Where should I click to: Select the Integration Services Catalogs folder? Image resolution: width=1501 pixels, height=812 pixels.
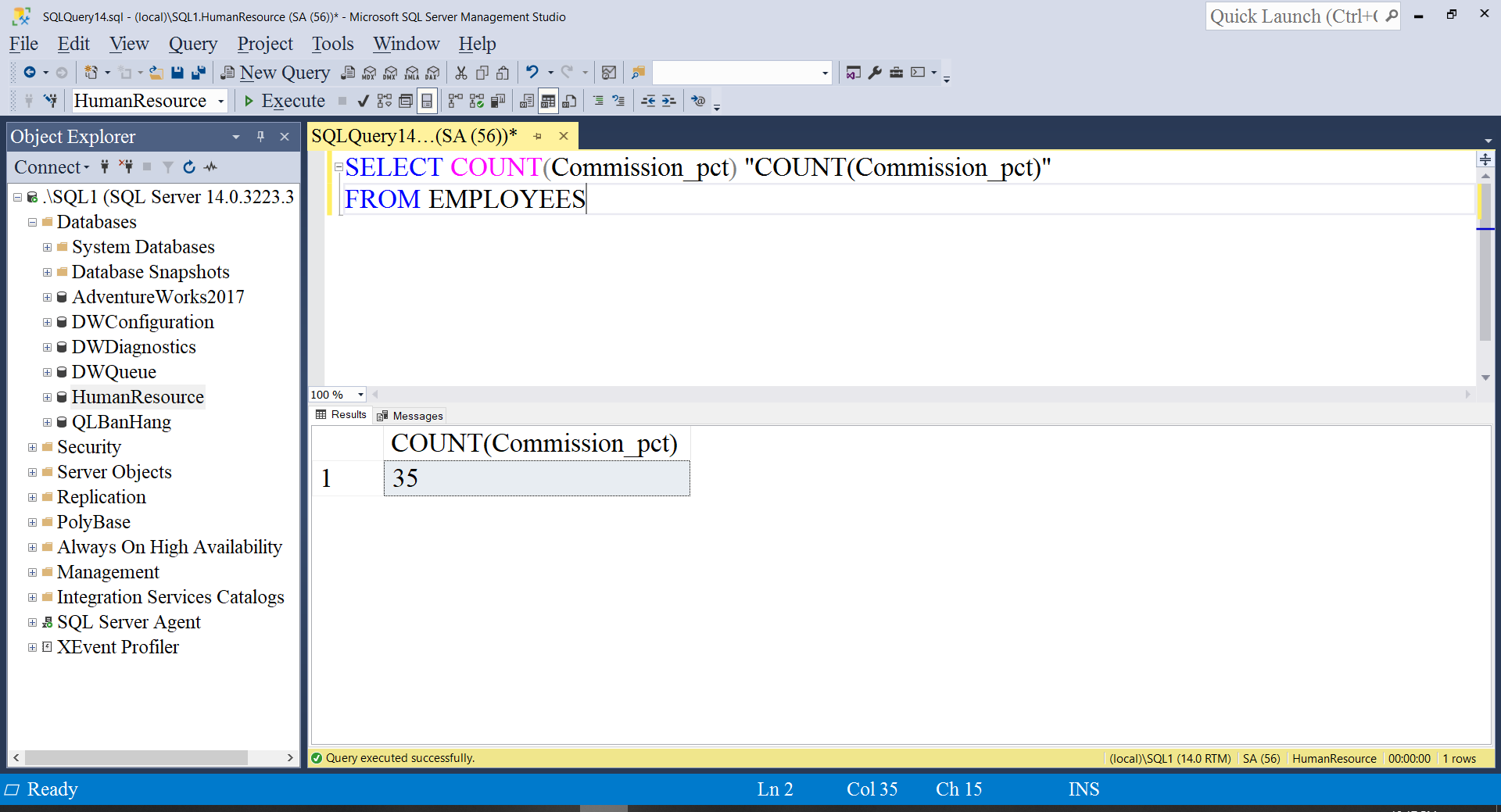coord(170,597)
